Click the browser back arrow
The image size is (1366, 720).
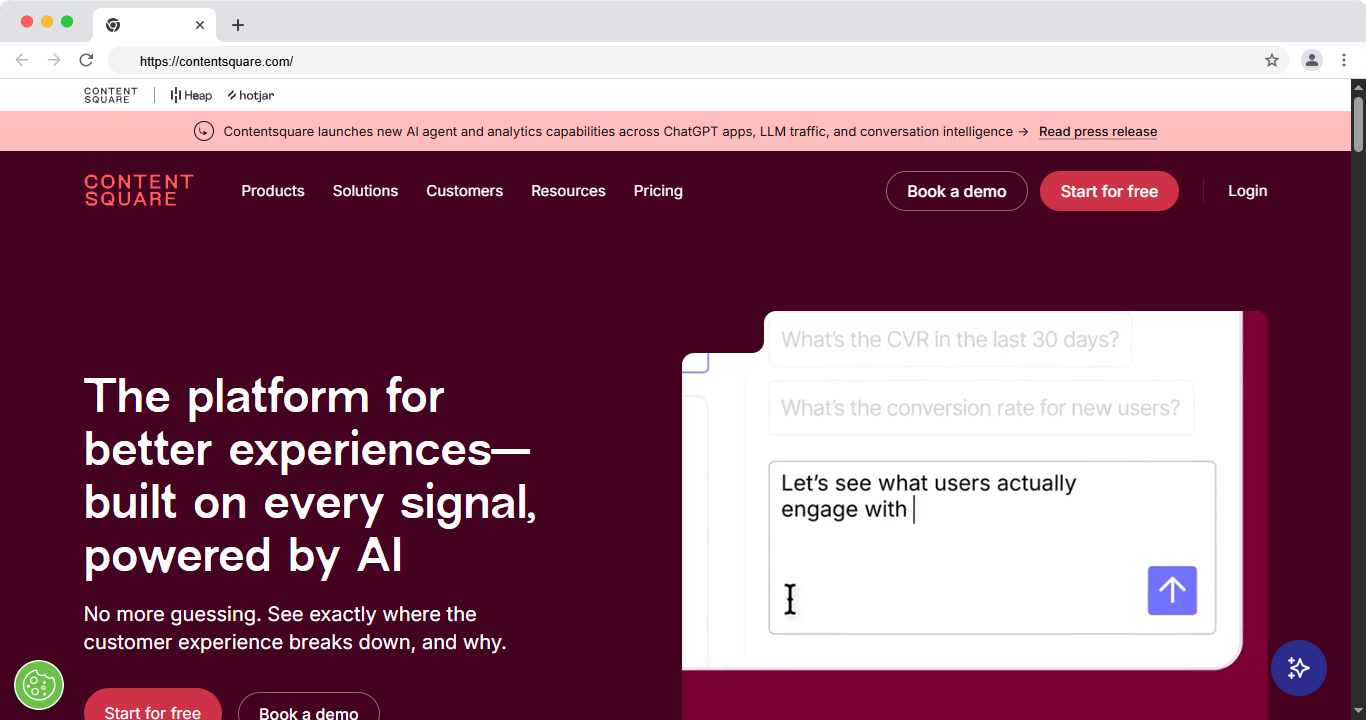click(22, 60)
